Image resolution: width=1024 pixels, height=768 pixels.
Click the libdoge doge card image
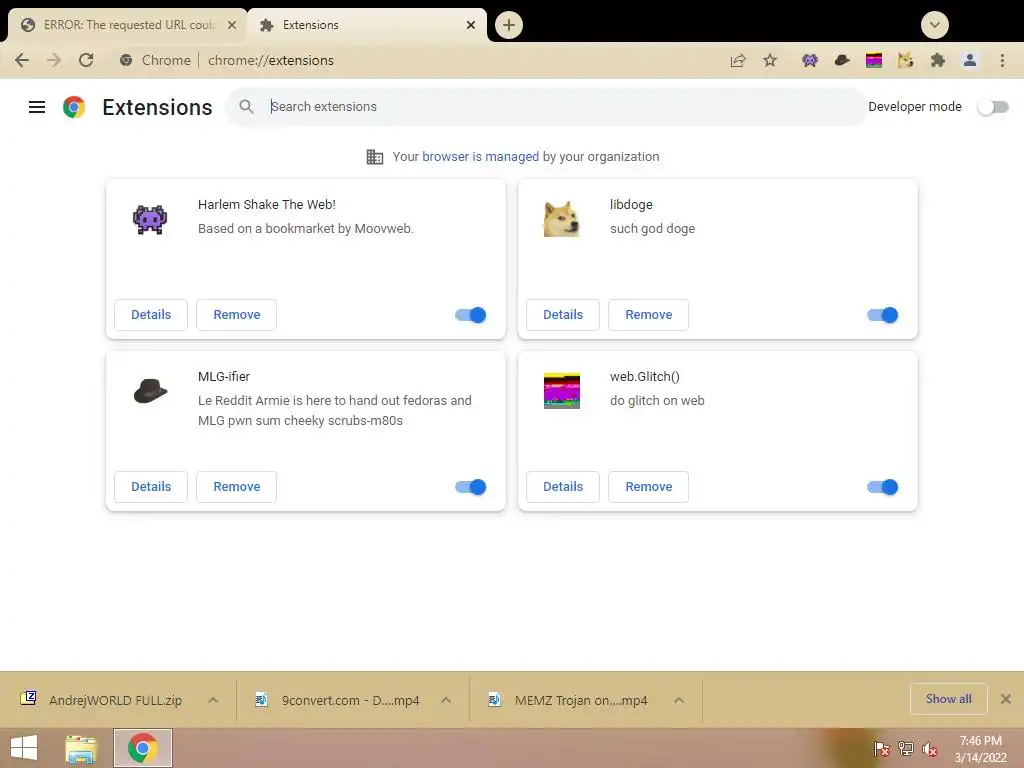(562, 219)
